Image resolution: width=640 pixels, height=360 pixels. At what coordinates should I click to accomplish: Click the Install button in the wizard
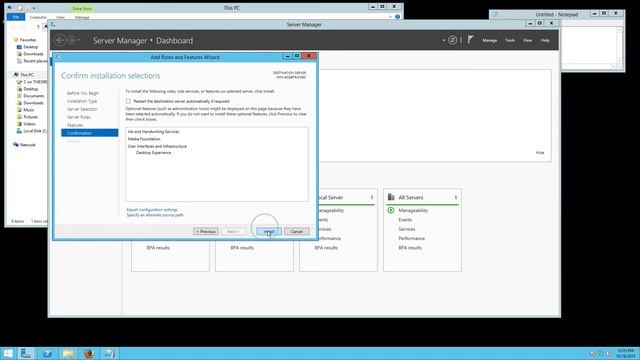click(269, 231)
